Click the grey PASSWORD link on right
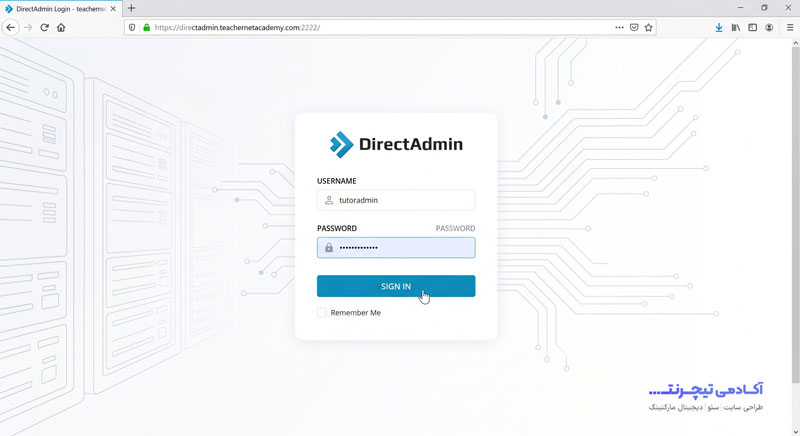Image resolution: width=800 pixels, height=436 pixels. tap(455, 228)
